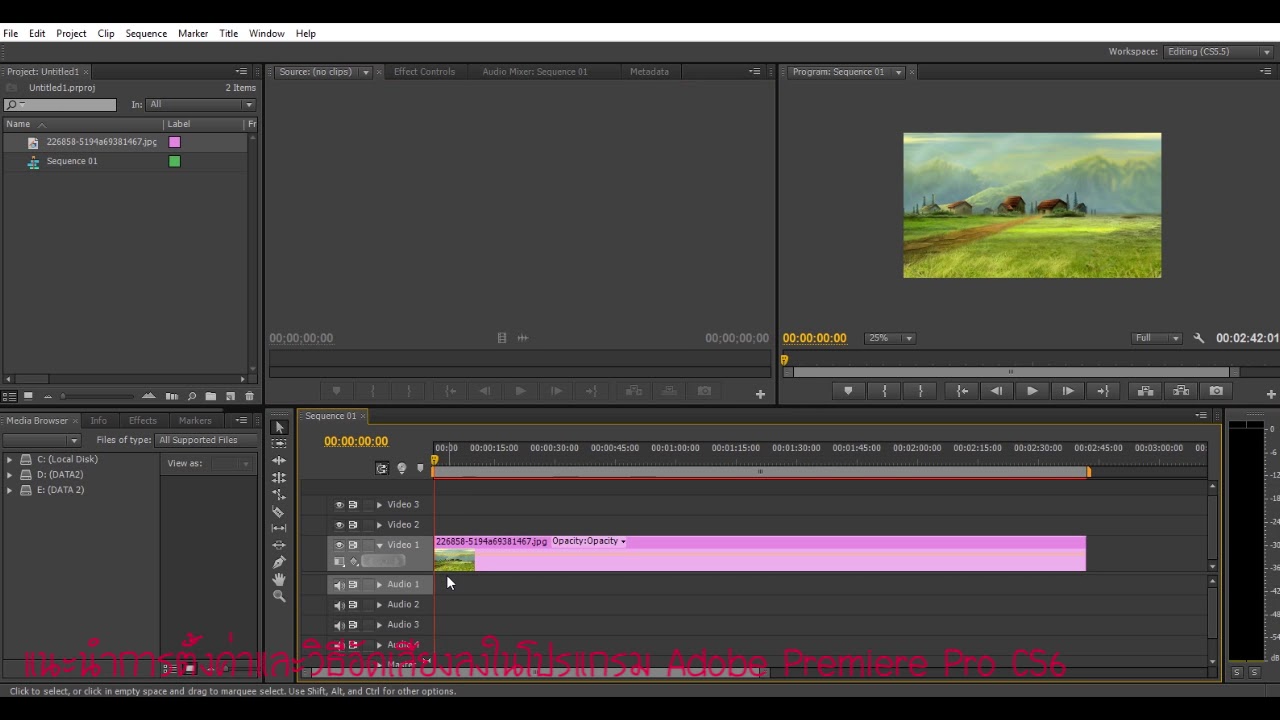
Task: Switch to the Audio Mixer: Sequence 01 tab
Action: pos(535,72)
